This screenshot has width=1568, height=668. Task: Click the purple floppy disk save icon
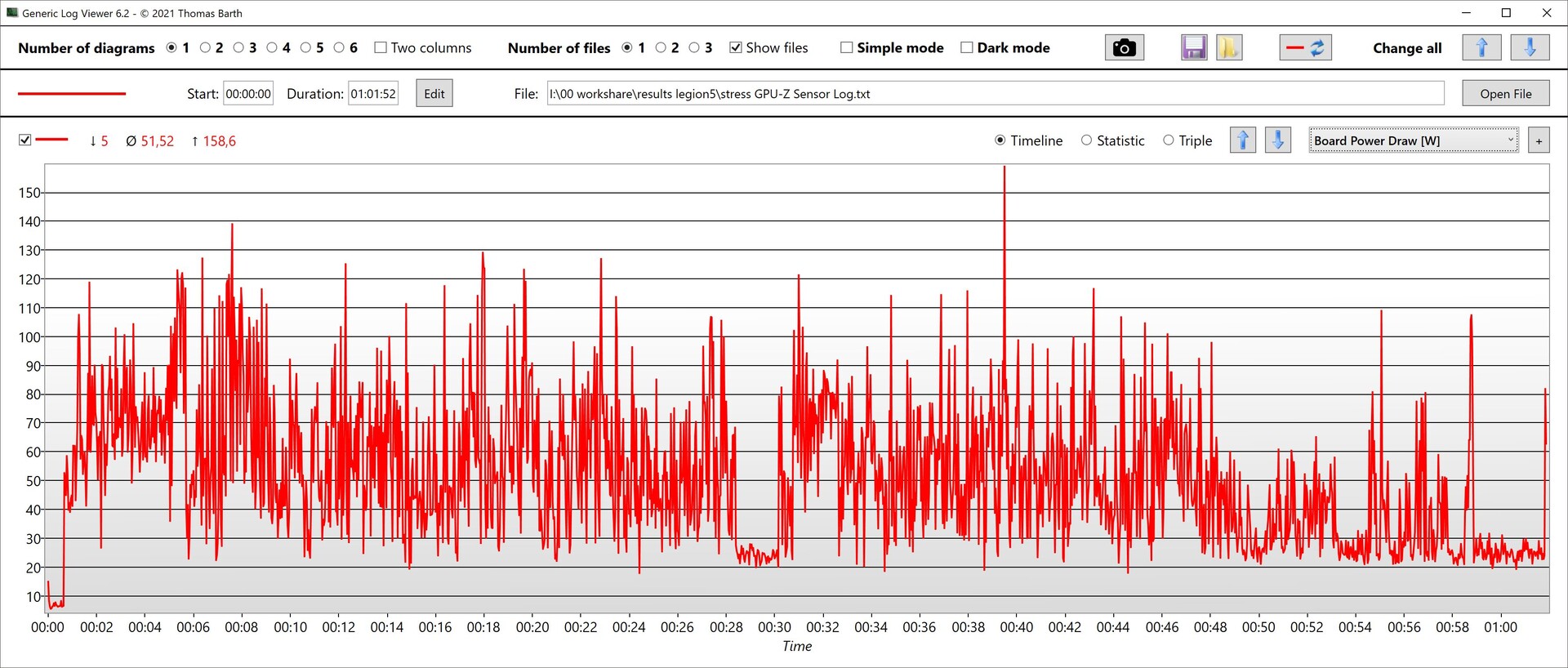pyautogui.click(x=1193, y=48)
